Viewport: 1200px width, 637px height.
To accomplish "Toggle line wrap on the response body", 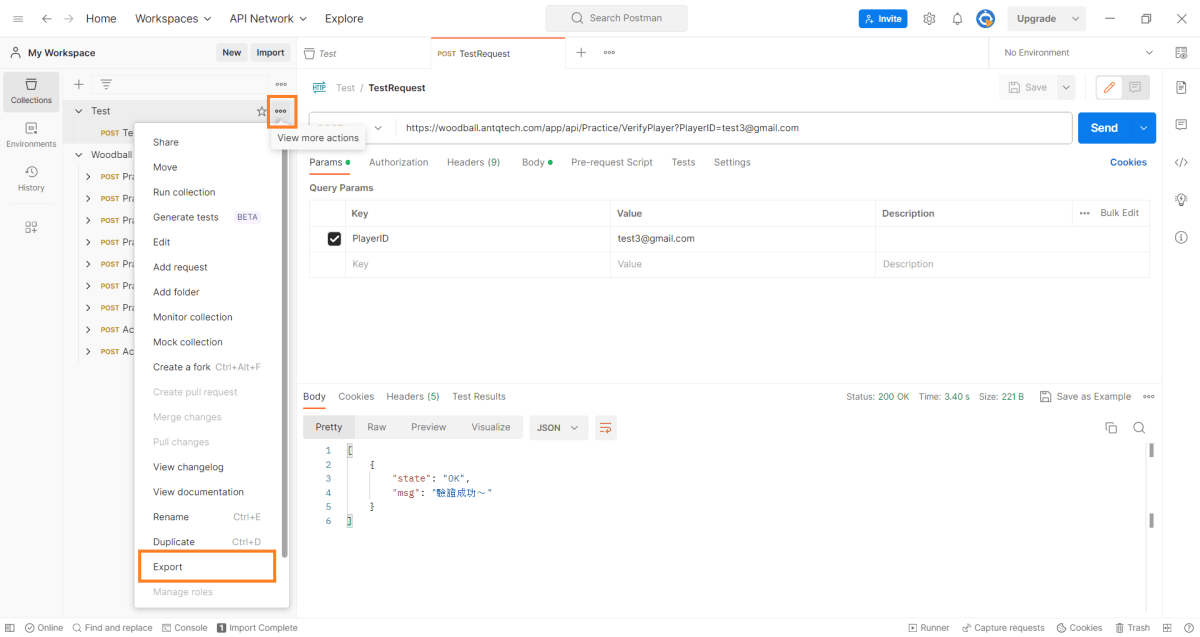I will (x=605, y=427).
